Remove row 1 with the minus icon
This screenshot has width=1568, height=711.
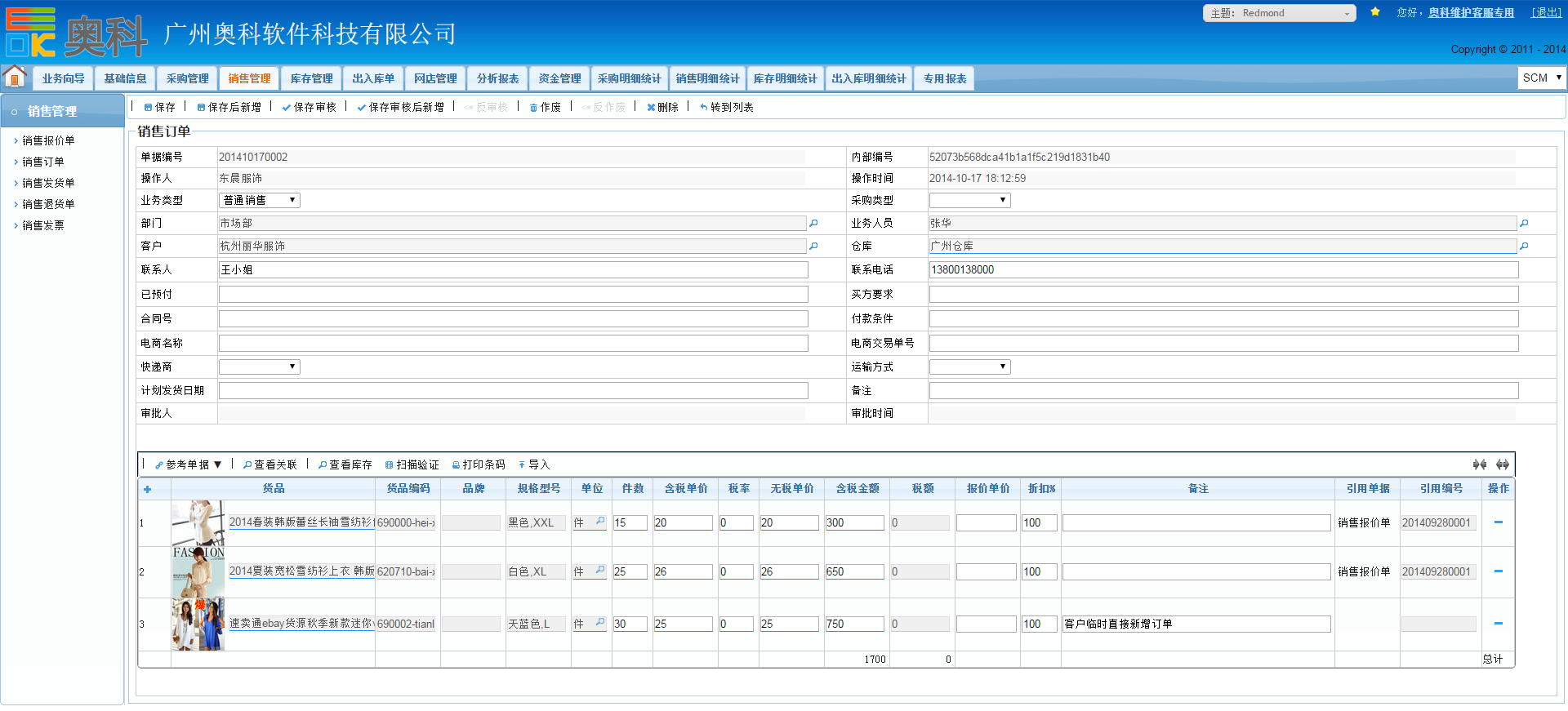1499,522
